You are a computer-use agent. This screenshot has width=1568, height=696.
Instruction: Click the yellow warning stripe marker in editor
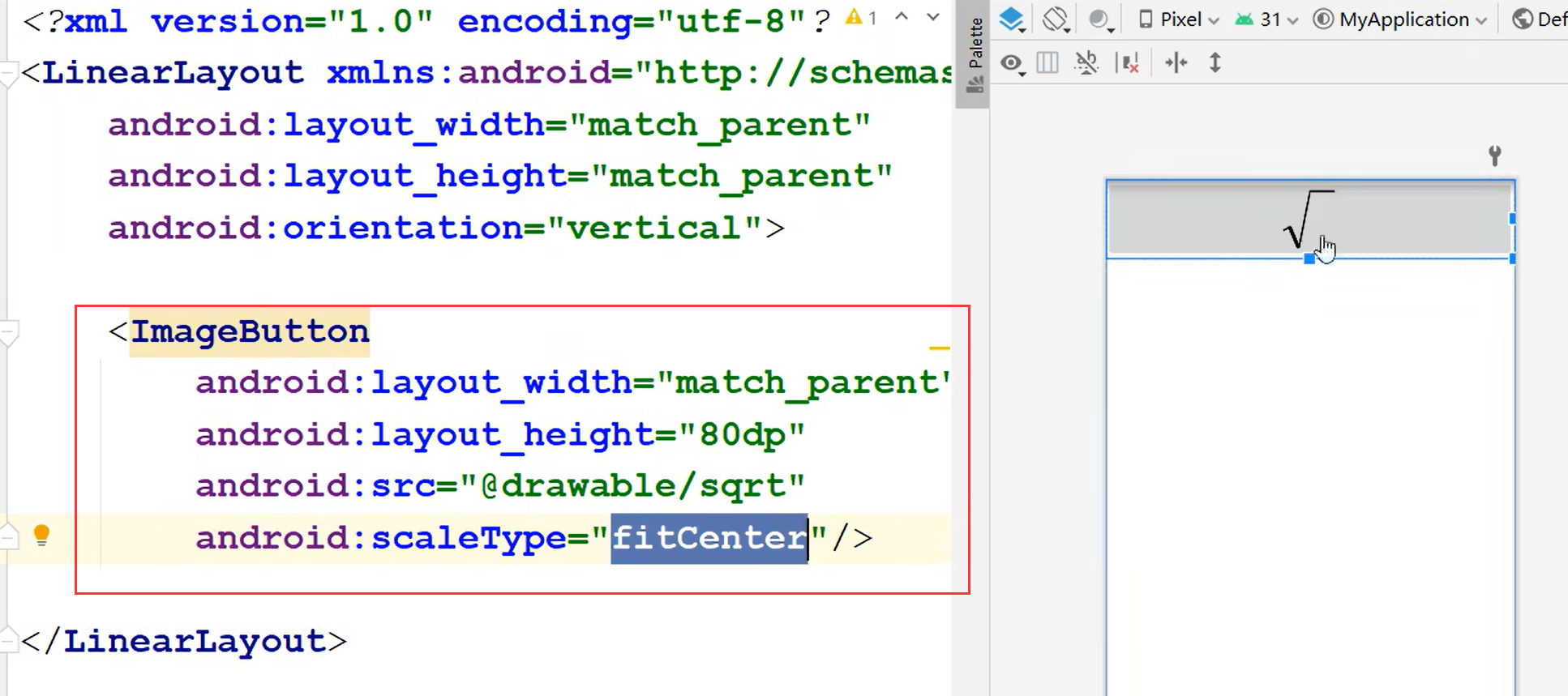(939, 348)
